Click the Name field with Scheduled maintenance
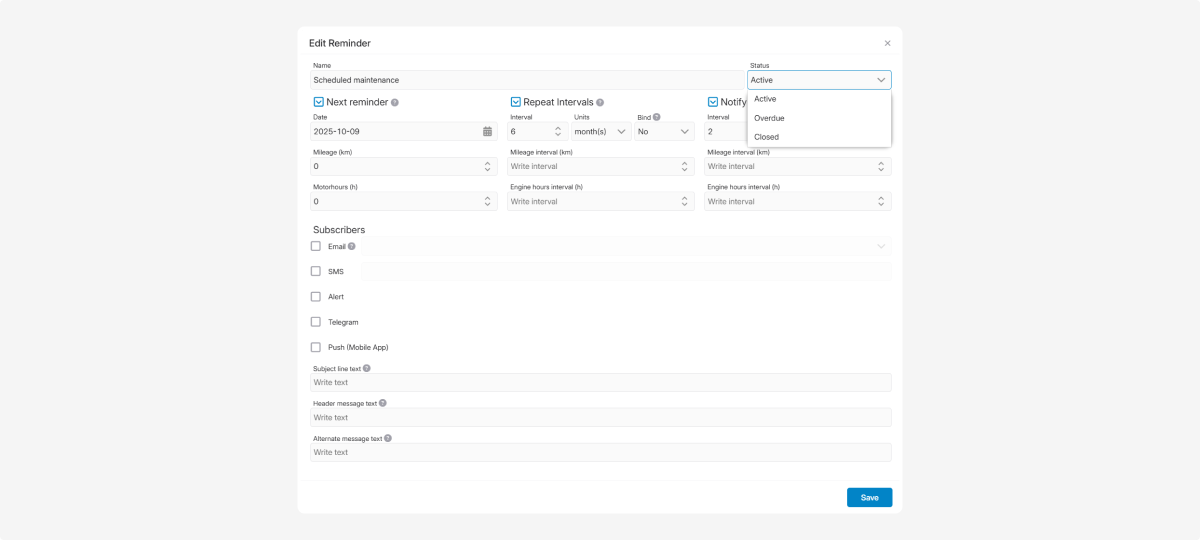The height and width of the screenshot is (540, 1200). (x=527, y=80)
